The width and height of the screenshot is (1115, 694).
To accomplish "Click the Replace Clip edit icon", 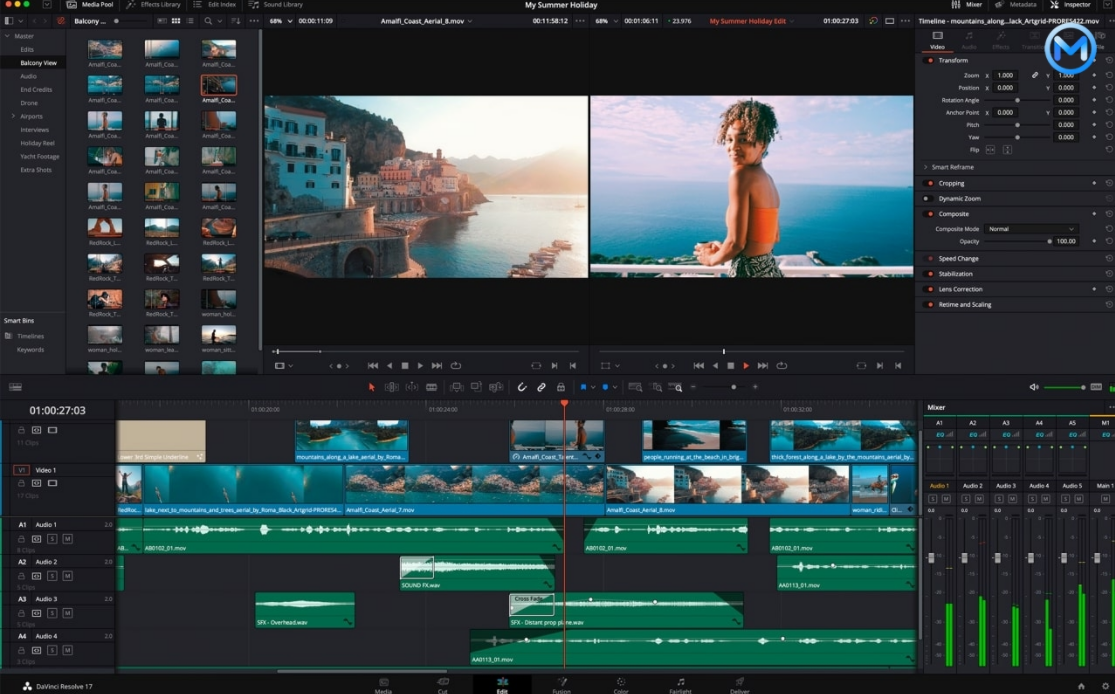I will (496, 388).
